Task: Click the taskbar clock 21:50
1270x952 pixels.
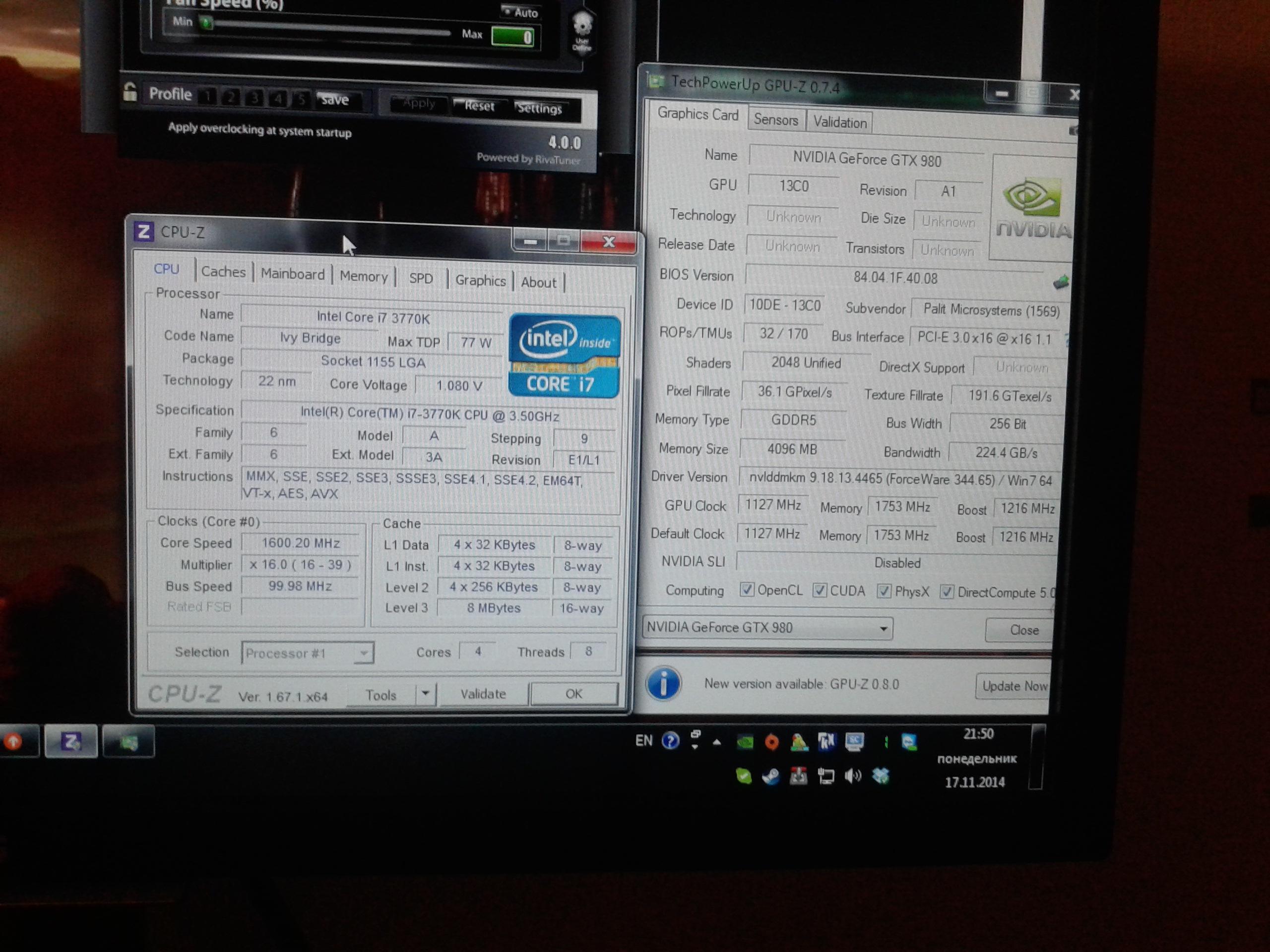Action: 978,733
